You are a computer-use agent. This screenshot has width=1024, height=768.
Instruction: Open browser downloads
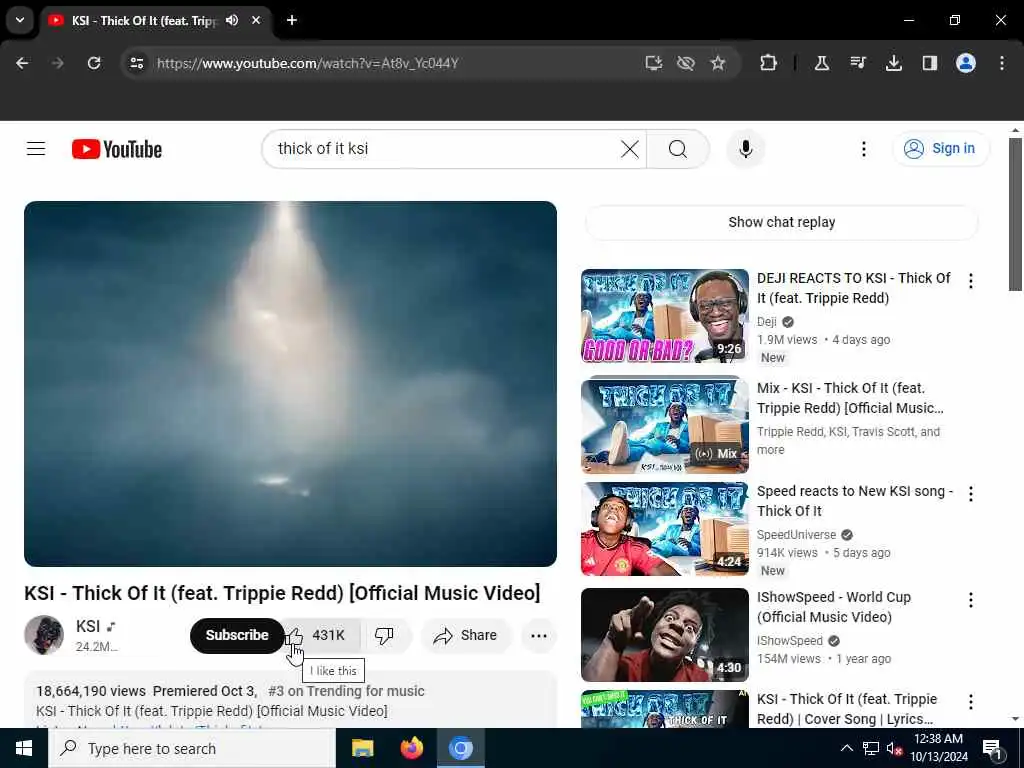pyautogui.click(x=893, y=63)
